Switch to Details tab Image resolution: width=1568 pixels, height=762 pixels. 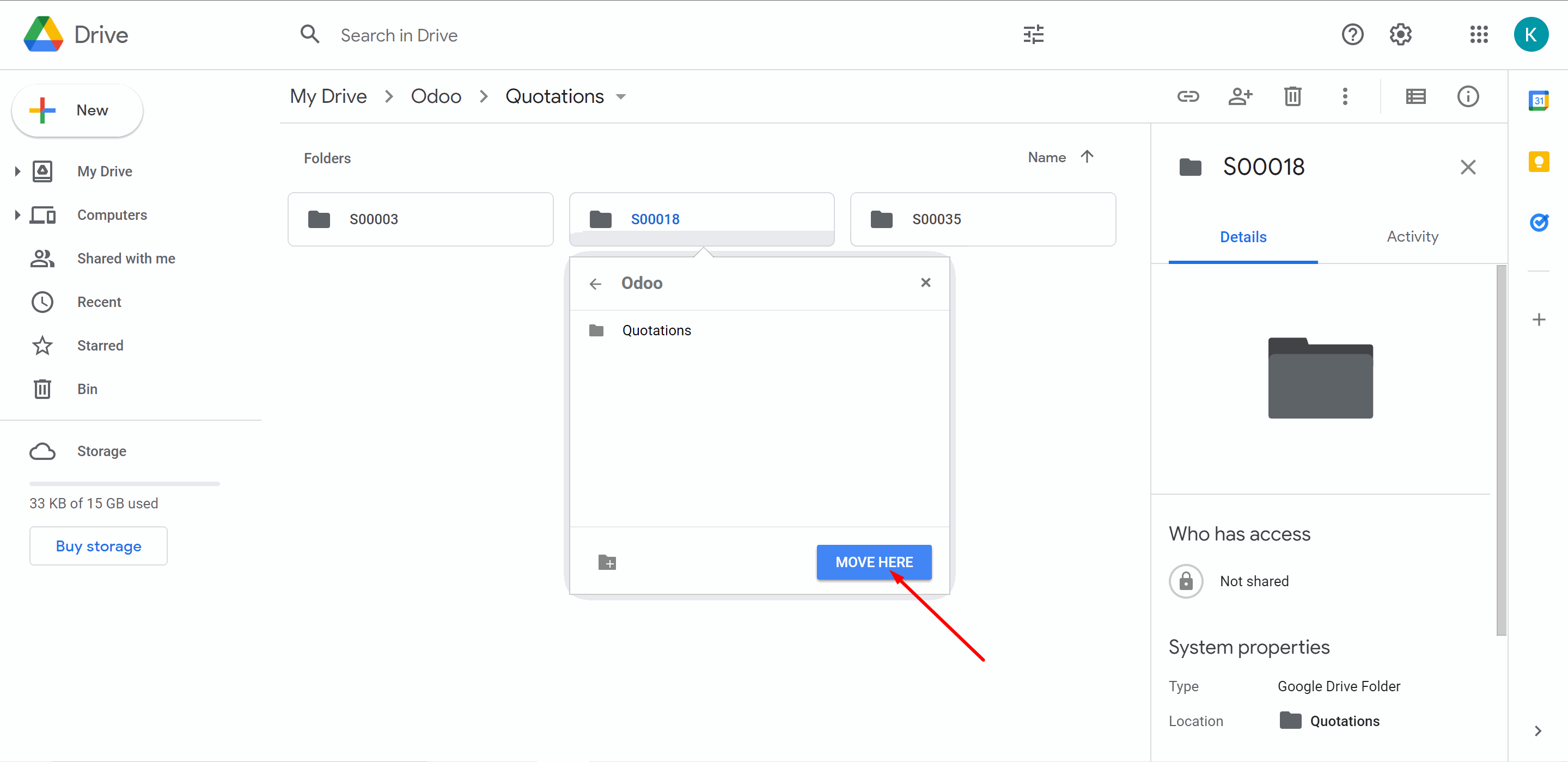(1243, 237)
